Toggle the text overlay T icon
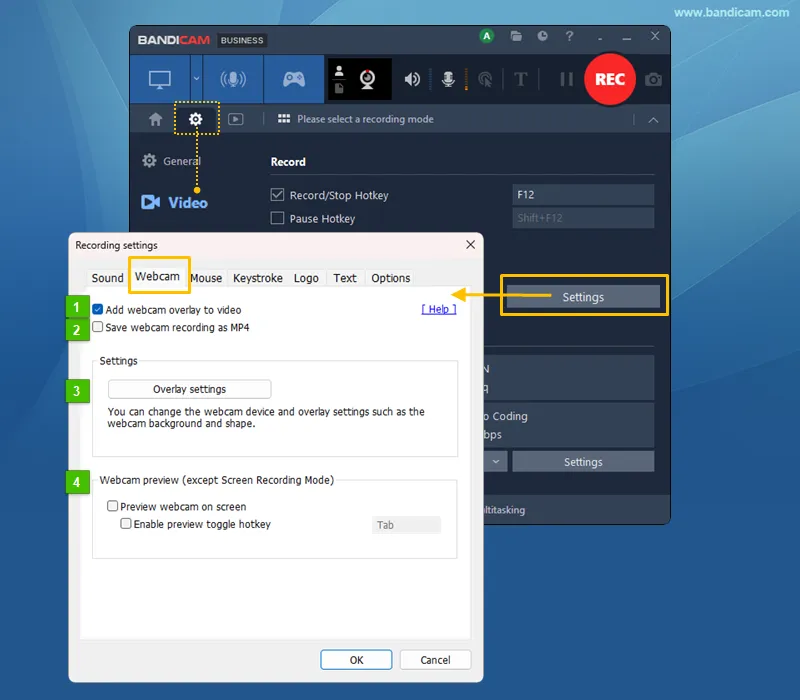 pyautogui.click(x=520, y=79)
